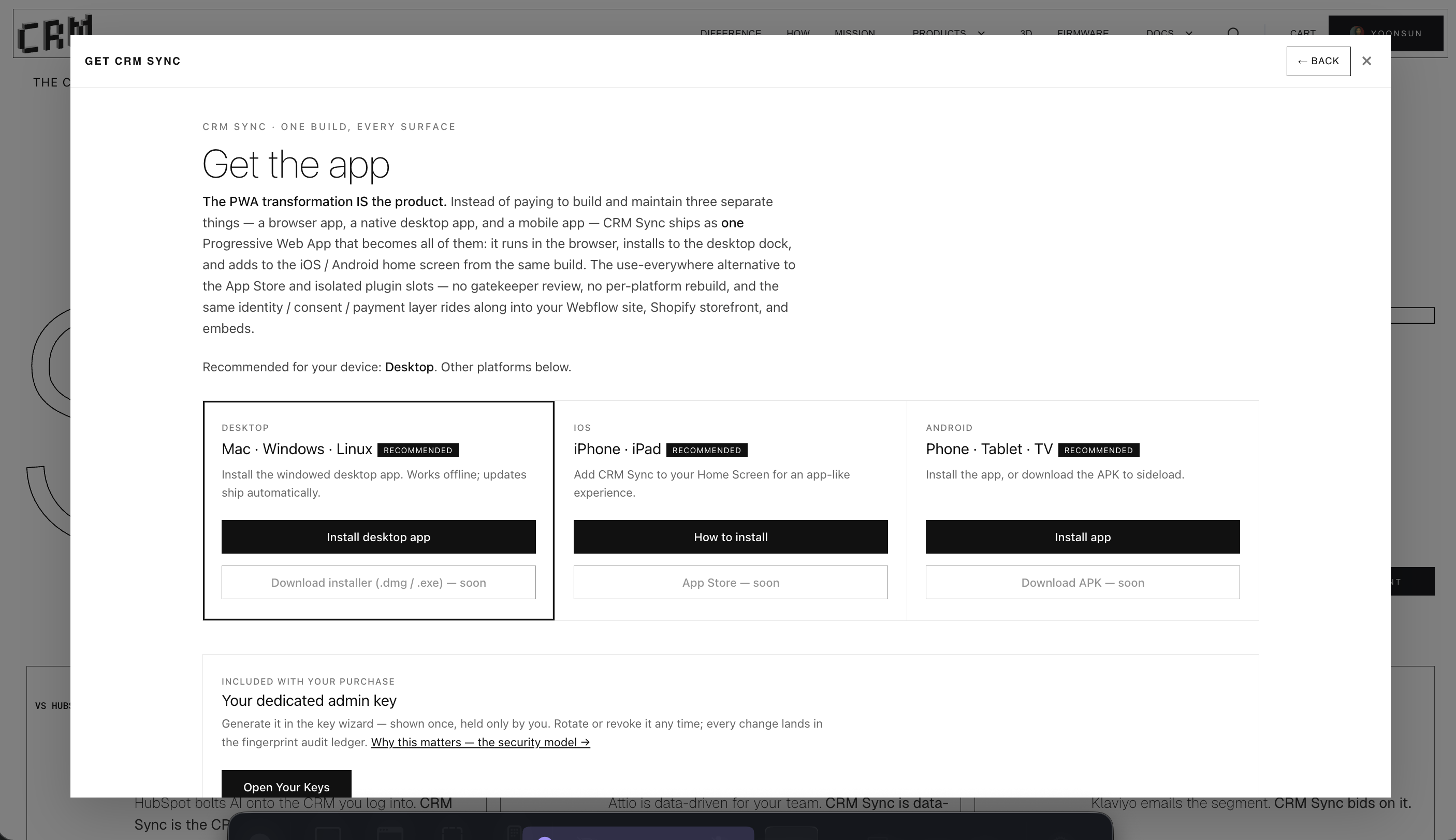
Task: Click How to install for iOS
Action: coord(731,537)
